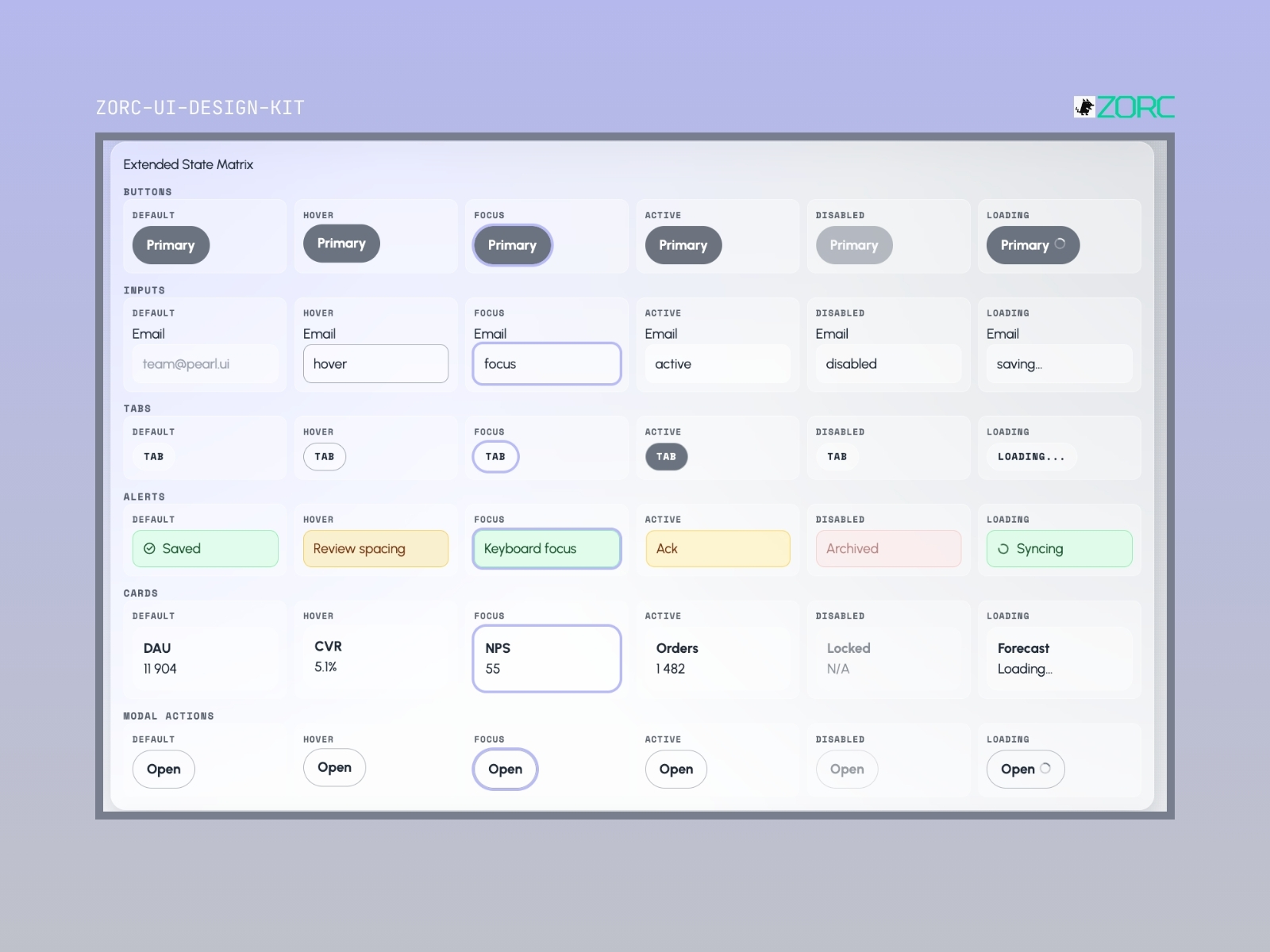Click the Keyboard focus alert
Screen dimensions: 1270x952
coord(547,549)
